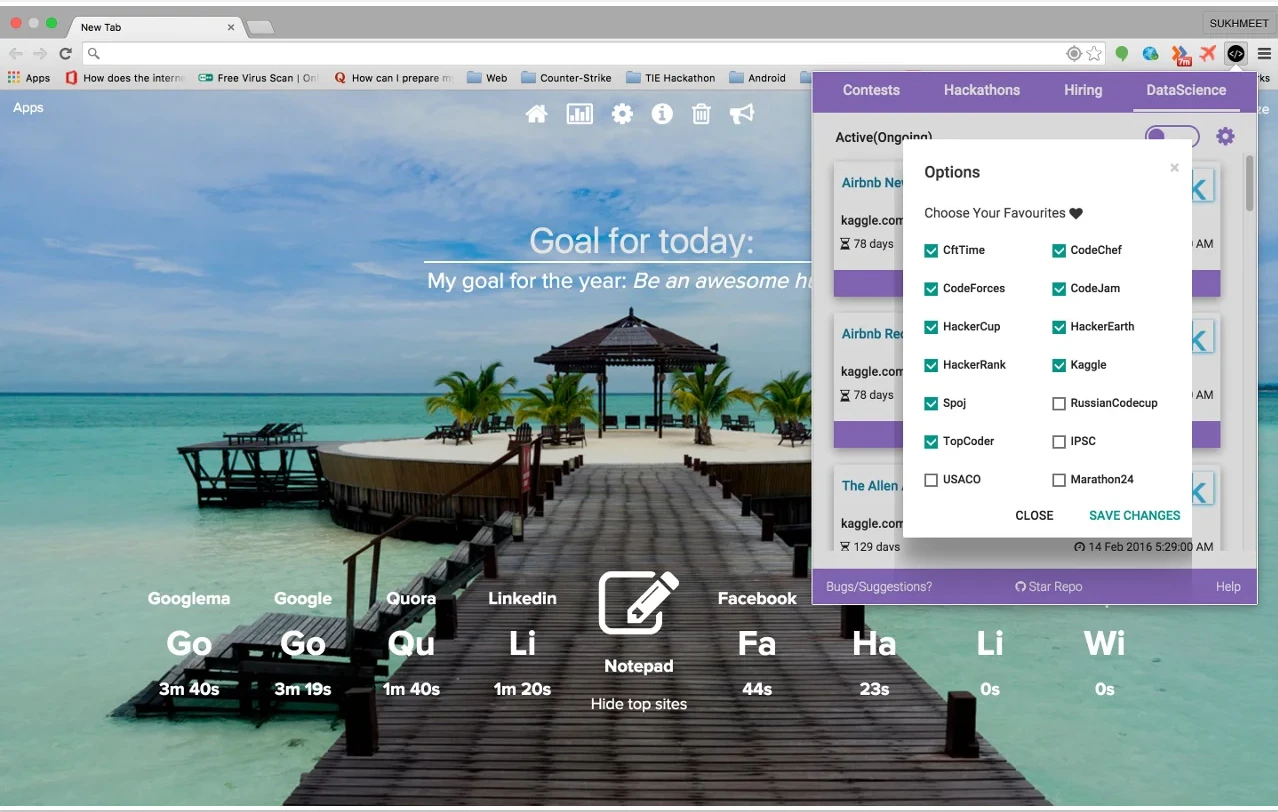Toggle the Active(Ongoing) switch
Screen dimensions: 1278x812
1172,136
